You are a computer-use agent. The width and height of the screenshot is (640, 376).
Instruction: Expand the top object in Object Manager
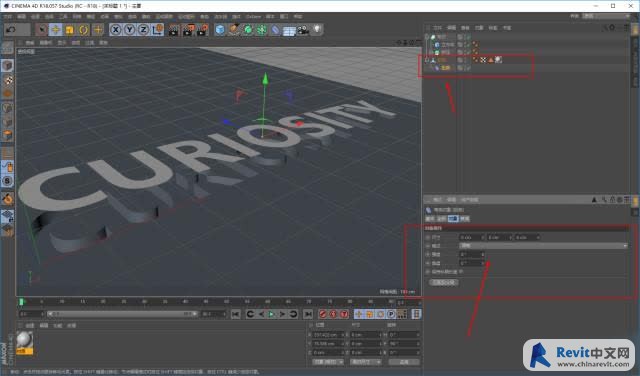pyautogui.click(x=427, y=37)
